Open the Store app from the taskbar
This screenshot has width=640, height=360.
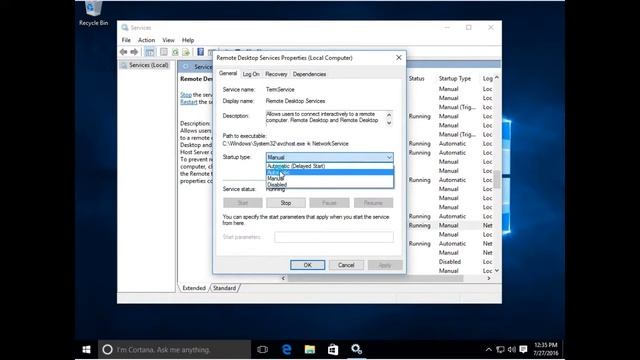(x=333, y=349)
